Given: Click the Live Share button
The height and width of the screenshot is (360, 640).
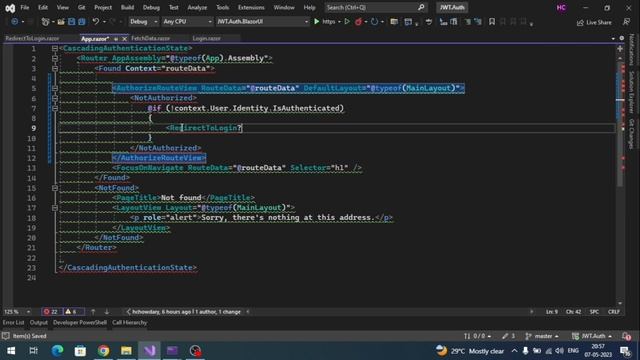Looking at the screenshot, I should point(594,22).
